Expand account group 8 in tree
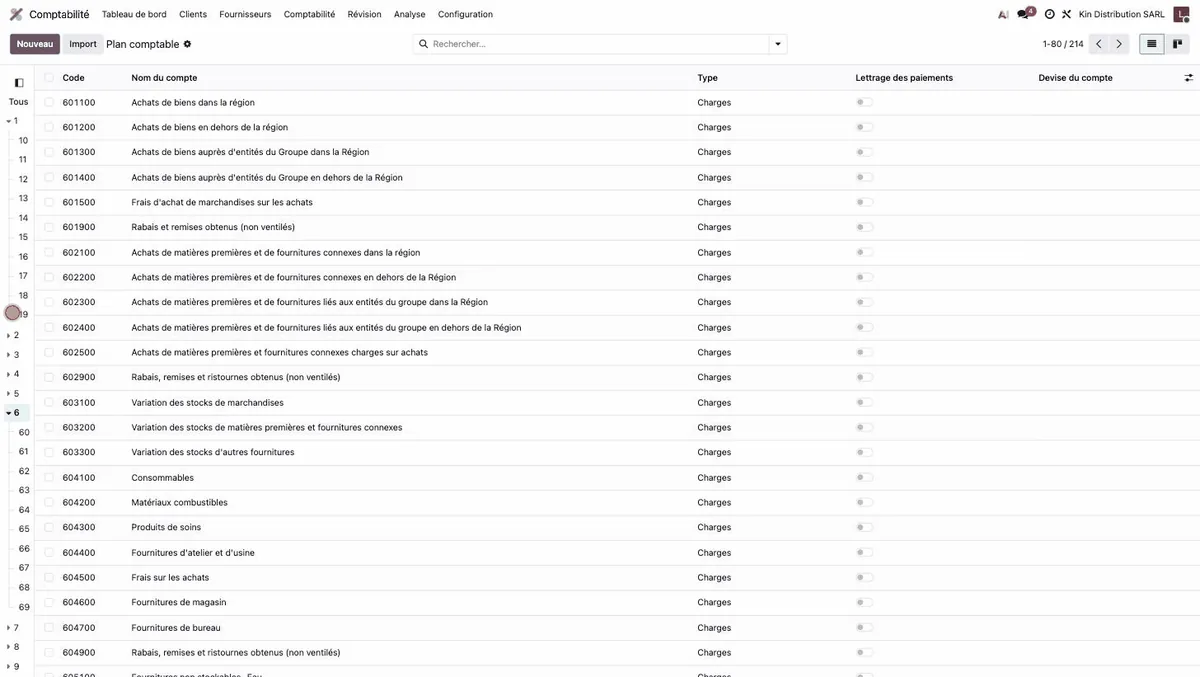Image resolution: width=1200 pixels, height=677 pixels. tap(9, 647)
